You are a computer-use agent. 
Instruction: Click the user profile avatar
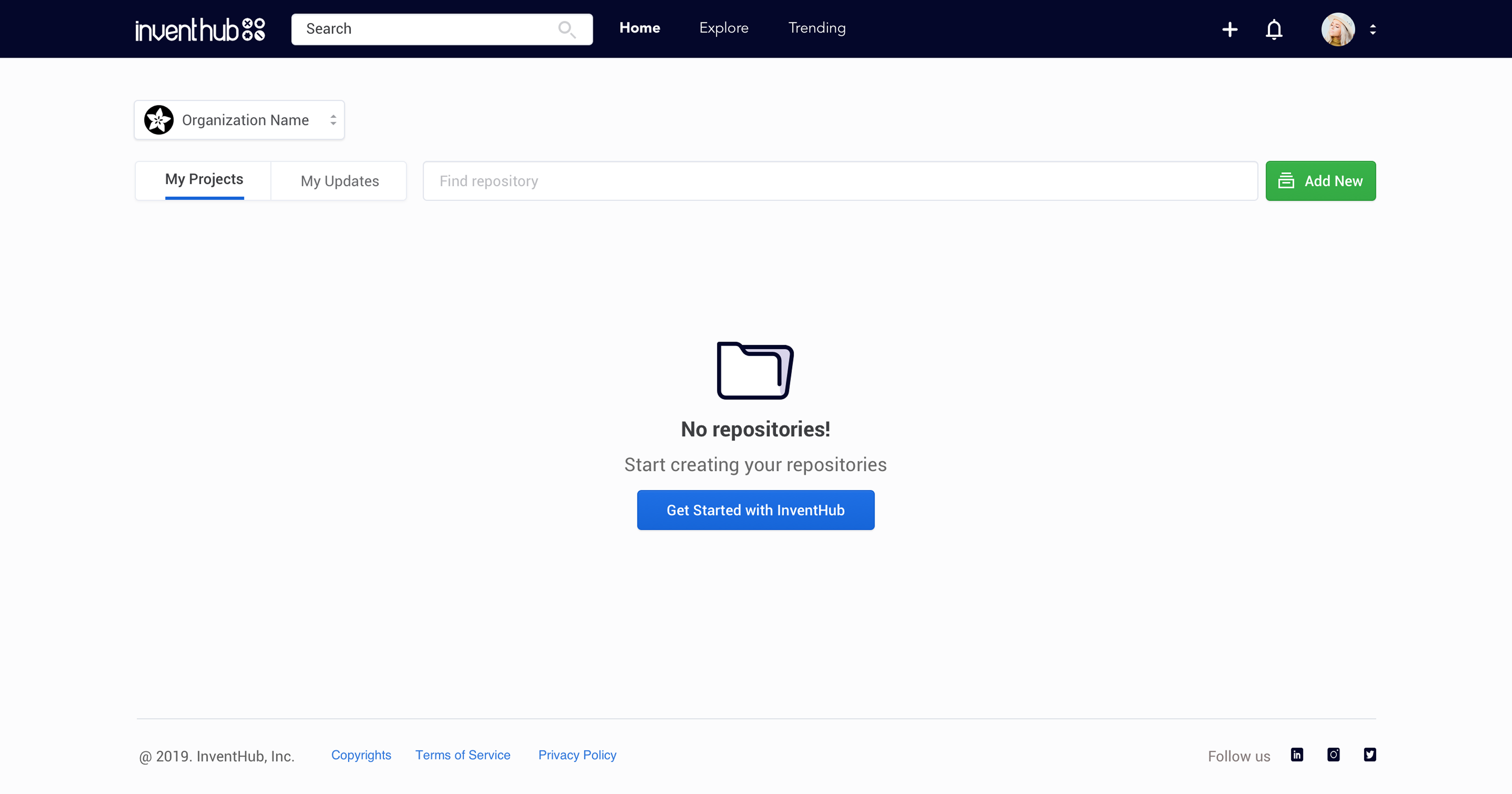pyautogui.click(x=1338, y=29)
